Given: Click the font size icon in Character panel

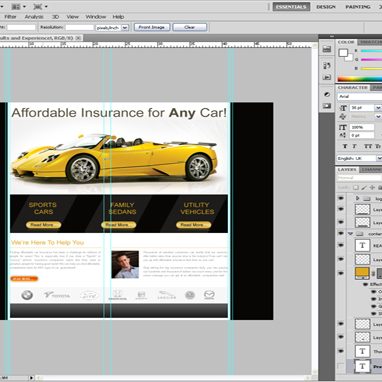Looking at the screenshot, I should click(x=343, y=108).
